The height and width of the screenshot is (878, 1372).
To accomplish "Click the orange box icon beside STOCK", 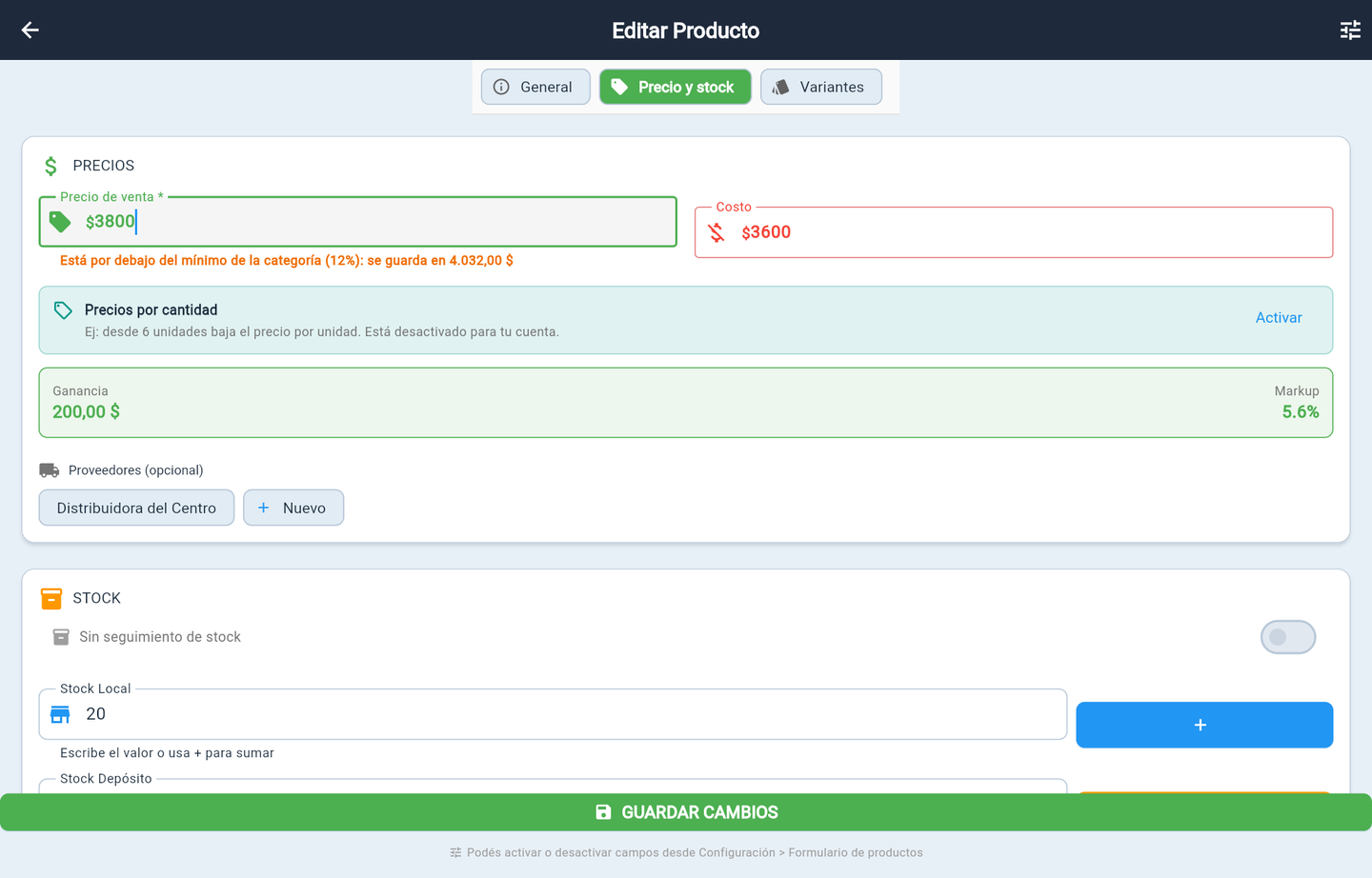I will (51, 598).
